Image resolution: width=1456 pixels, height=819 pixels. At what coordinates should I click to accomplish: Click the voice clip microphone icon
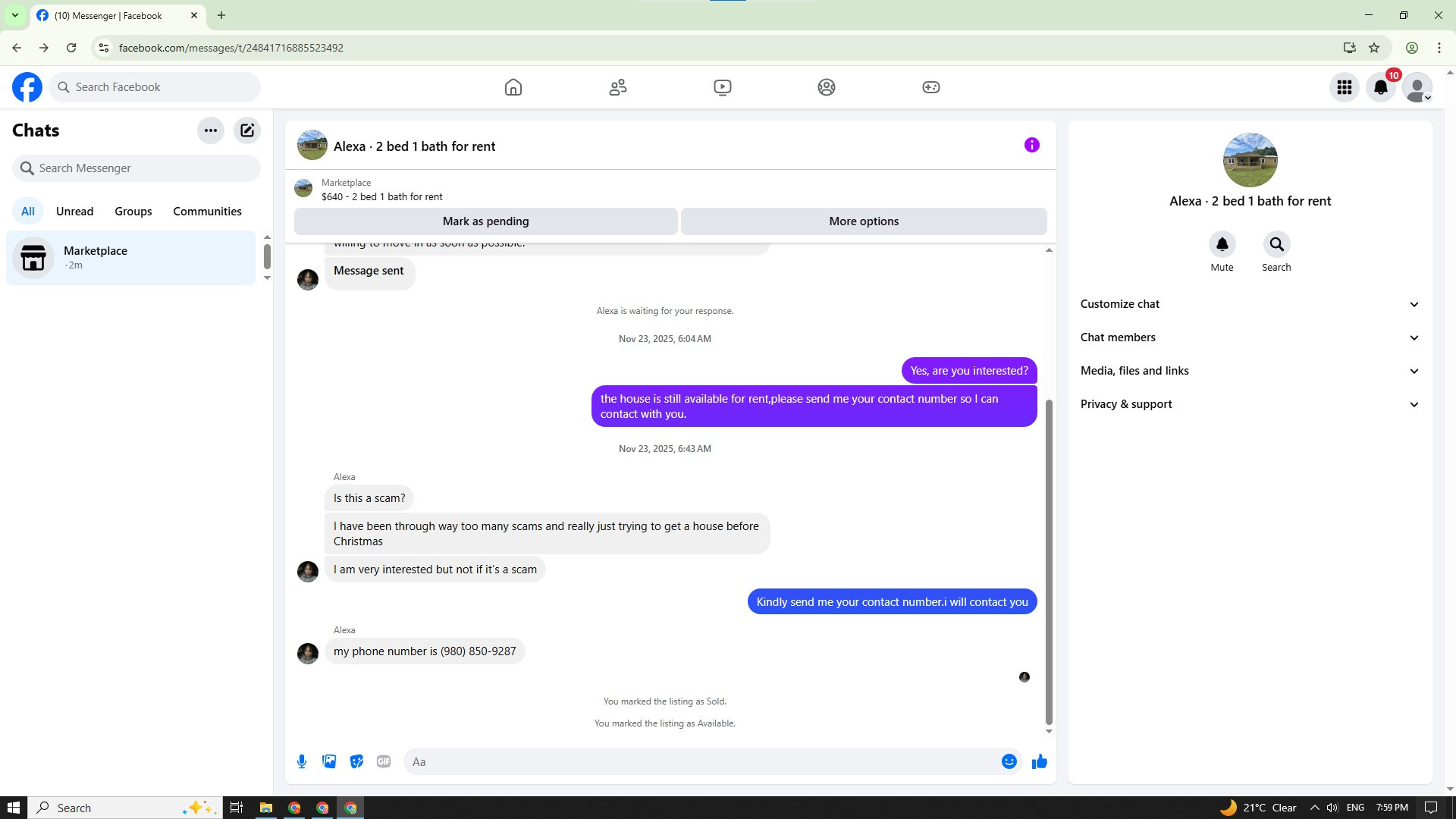[x=302, y=761]
